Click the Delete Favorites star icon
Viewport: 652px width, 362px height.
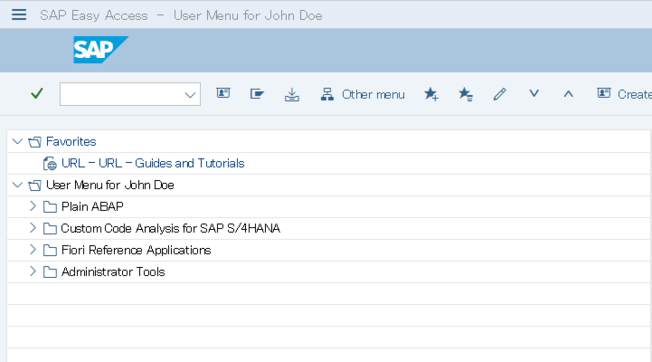(x=465, y=94)
